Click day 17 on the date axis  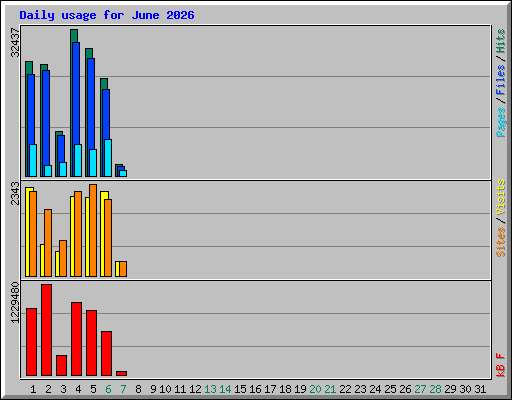(270, 389)
